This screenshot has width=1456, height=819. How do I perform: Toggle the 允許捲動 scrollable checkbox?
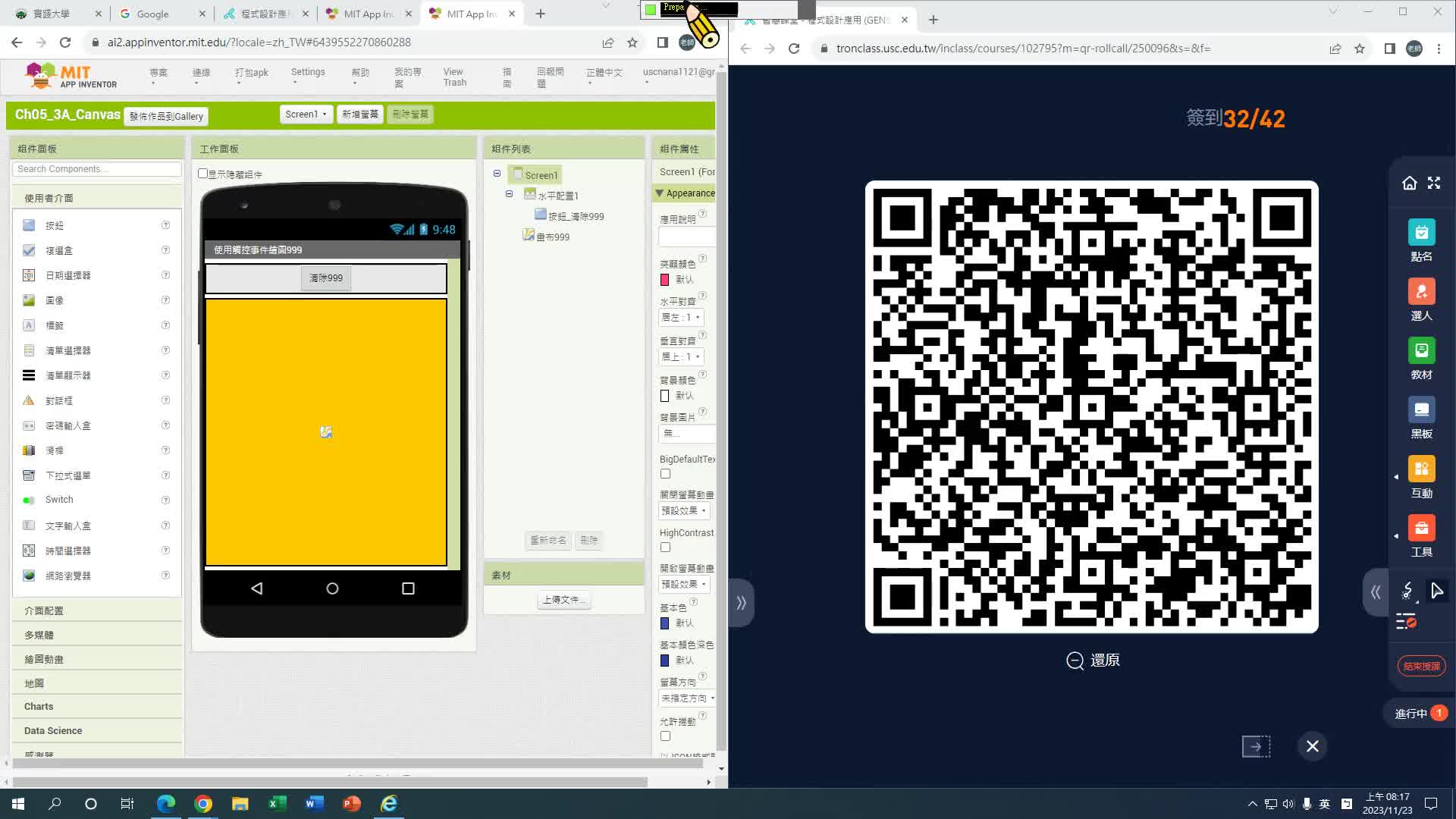[665, 736]
